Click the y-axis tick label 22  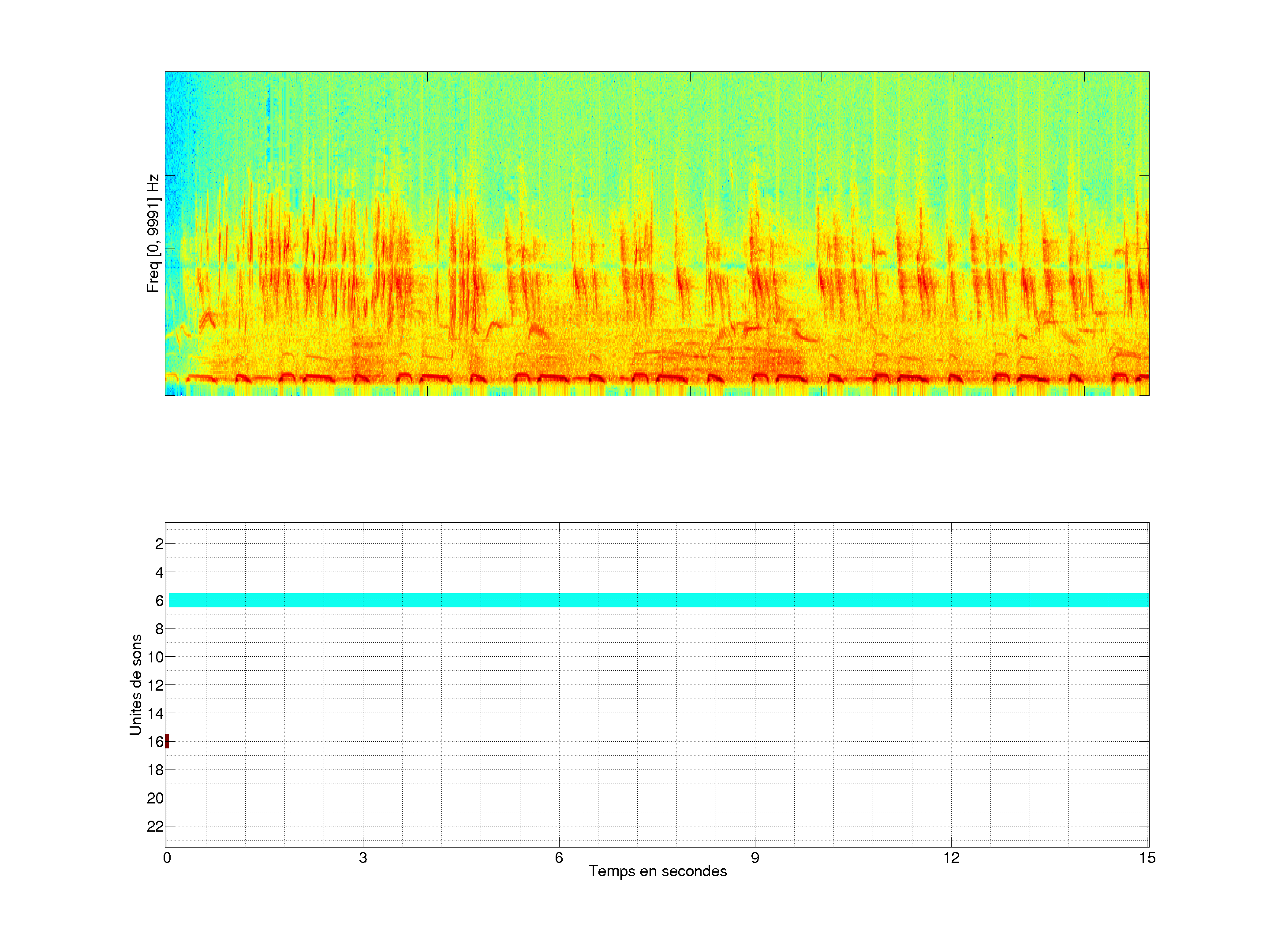(x=156, y=826)
